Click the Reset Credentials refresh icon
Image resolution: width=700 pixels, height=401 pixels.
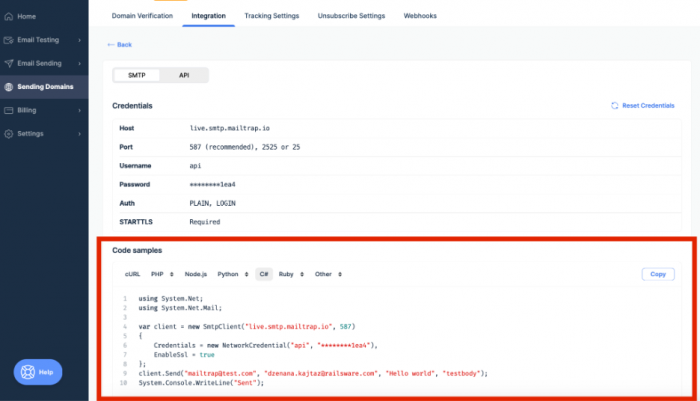[615, 106]
